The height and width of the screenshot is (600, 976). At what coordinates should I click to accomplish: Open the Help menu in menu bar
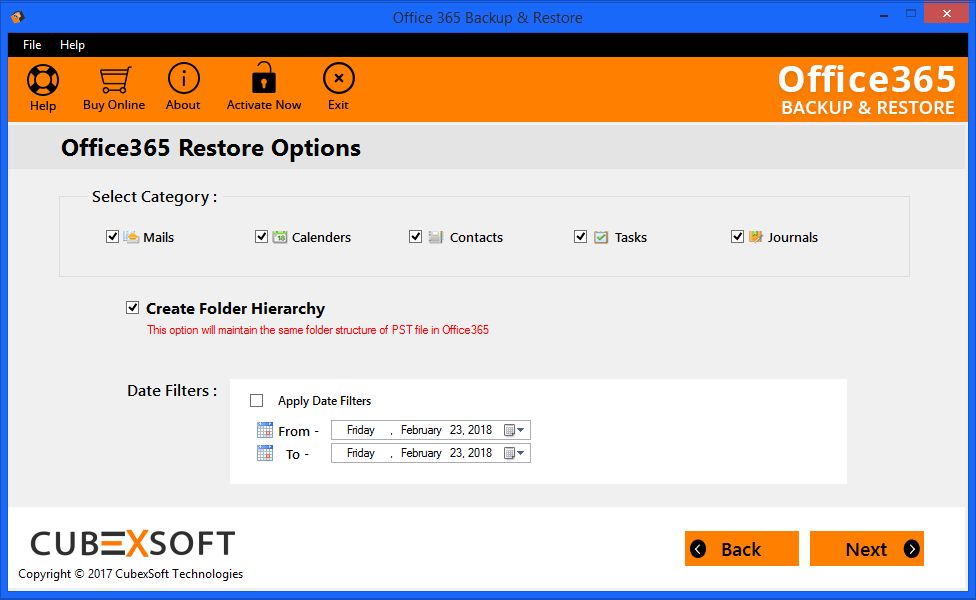[72, 45]
